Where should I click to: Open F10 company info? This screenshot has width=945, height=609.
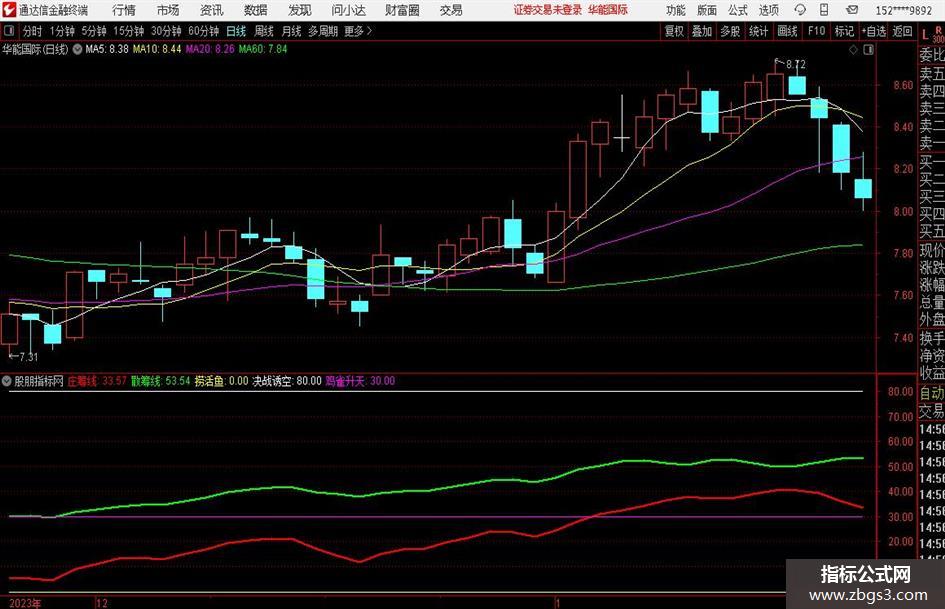click(x=816, y=31)
